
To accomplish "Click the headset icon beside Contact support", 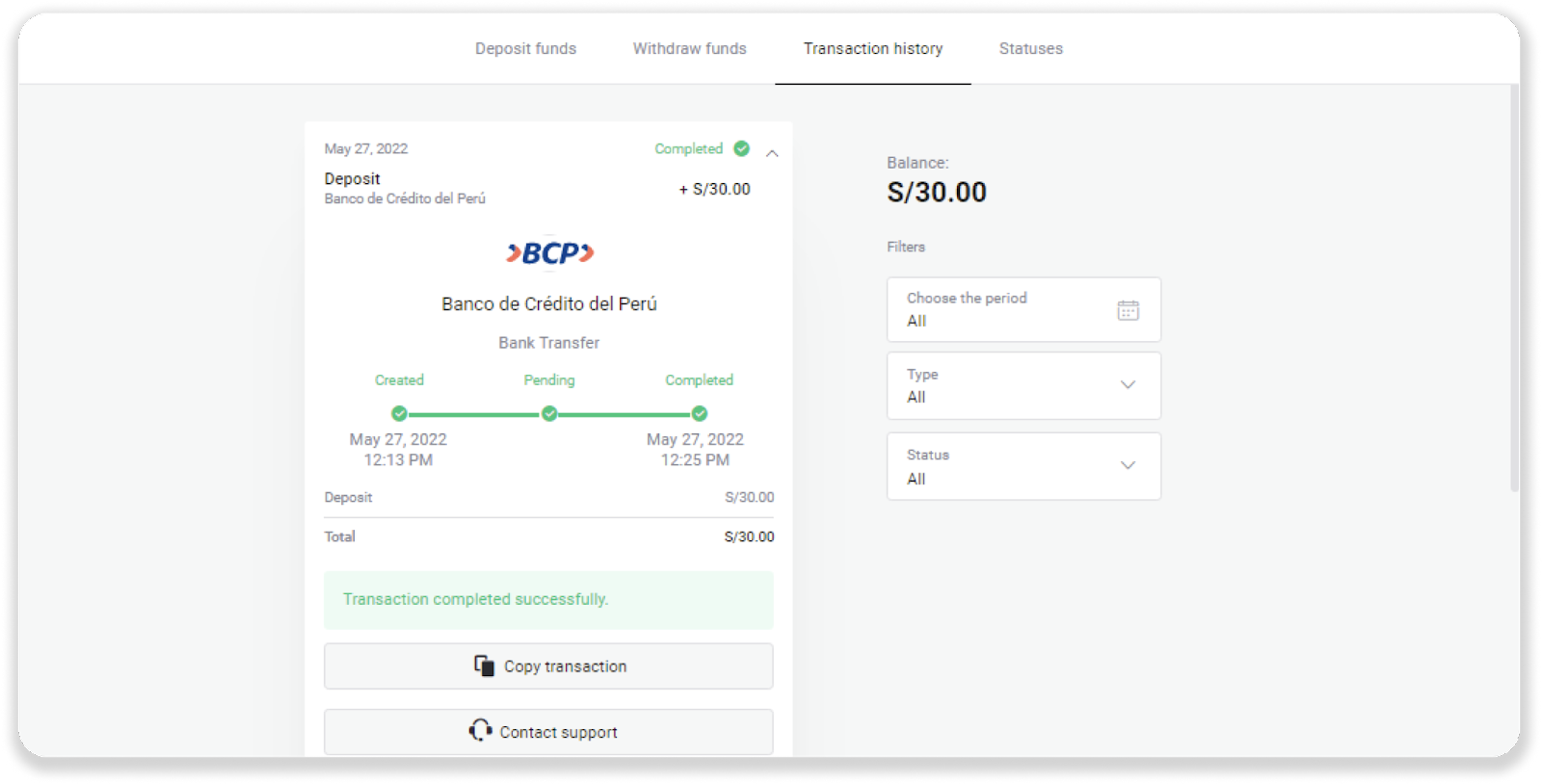I will tap(480, 731).
